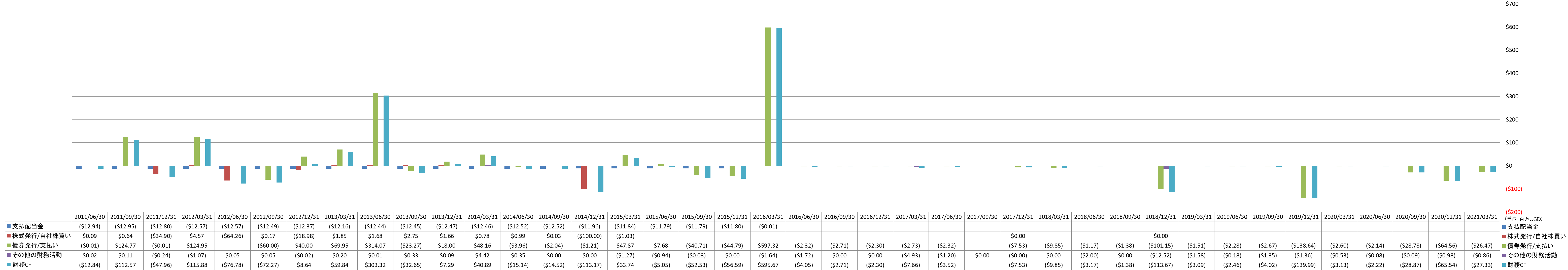Select the 2014/12/31 column header
This screenshot has height=270, width=1568.
pyautogui.click(x=590, y=217)
